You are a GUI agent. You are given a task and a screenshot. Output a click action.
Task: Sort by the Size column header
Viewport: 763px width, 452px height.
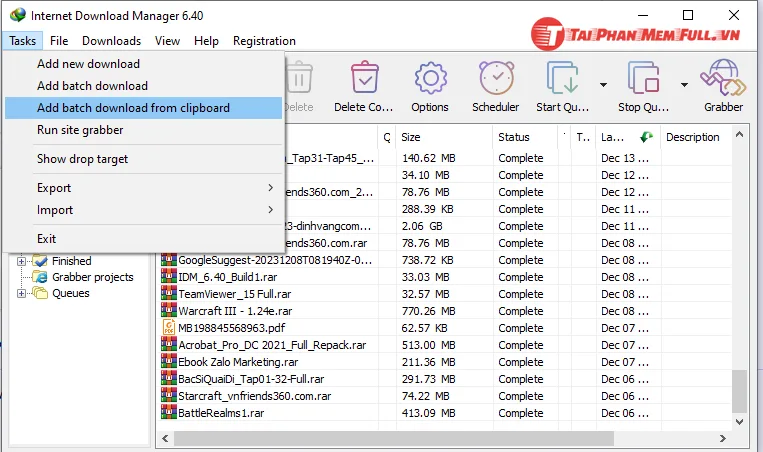(x=444, y=137)
